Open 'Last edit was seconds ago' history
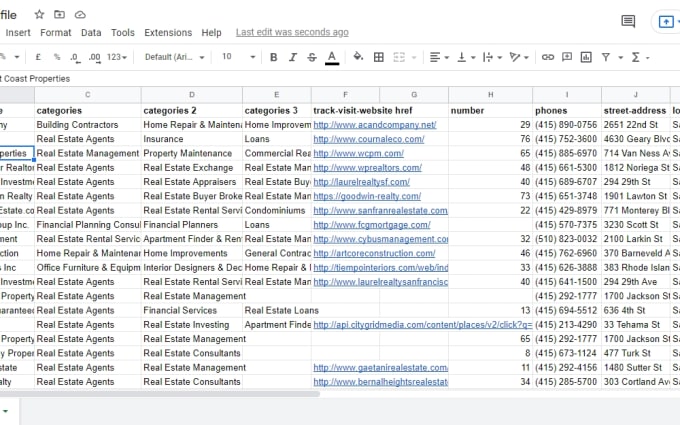This screenshot has height=425, width=680. [292, 32]
